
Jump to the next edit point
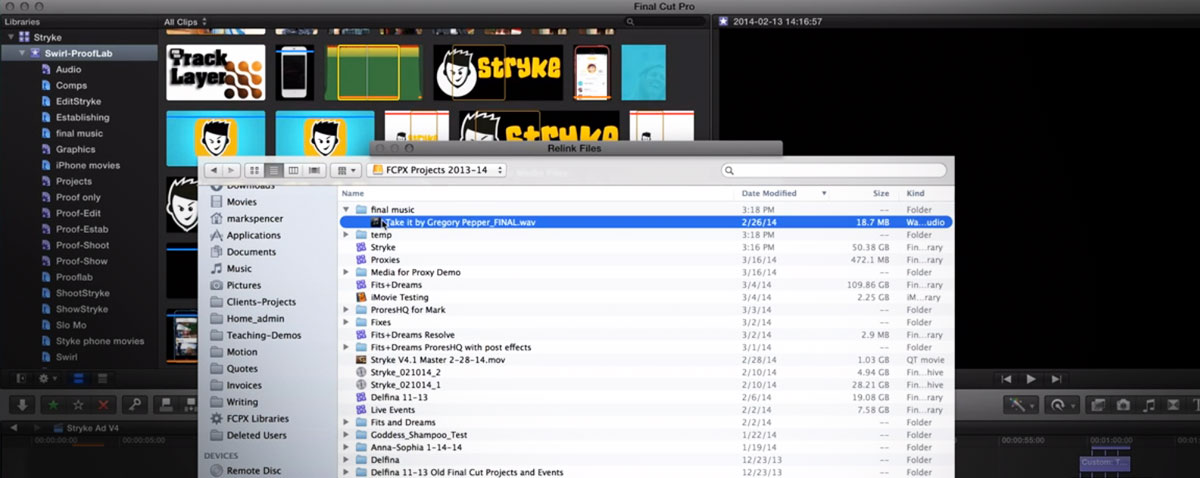tap(1056, 379)
